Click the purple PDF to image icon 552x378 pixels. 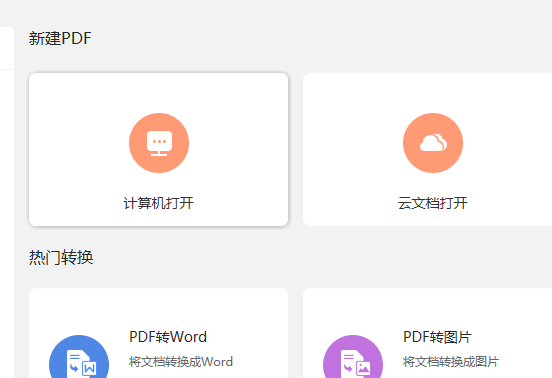tap(353, 357)
